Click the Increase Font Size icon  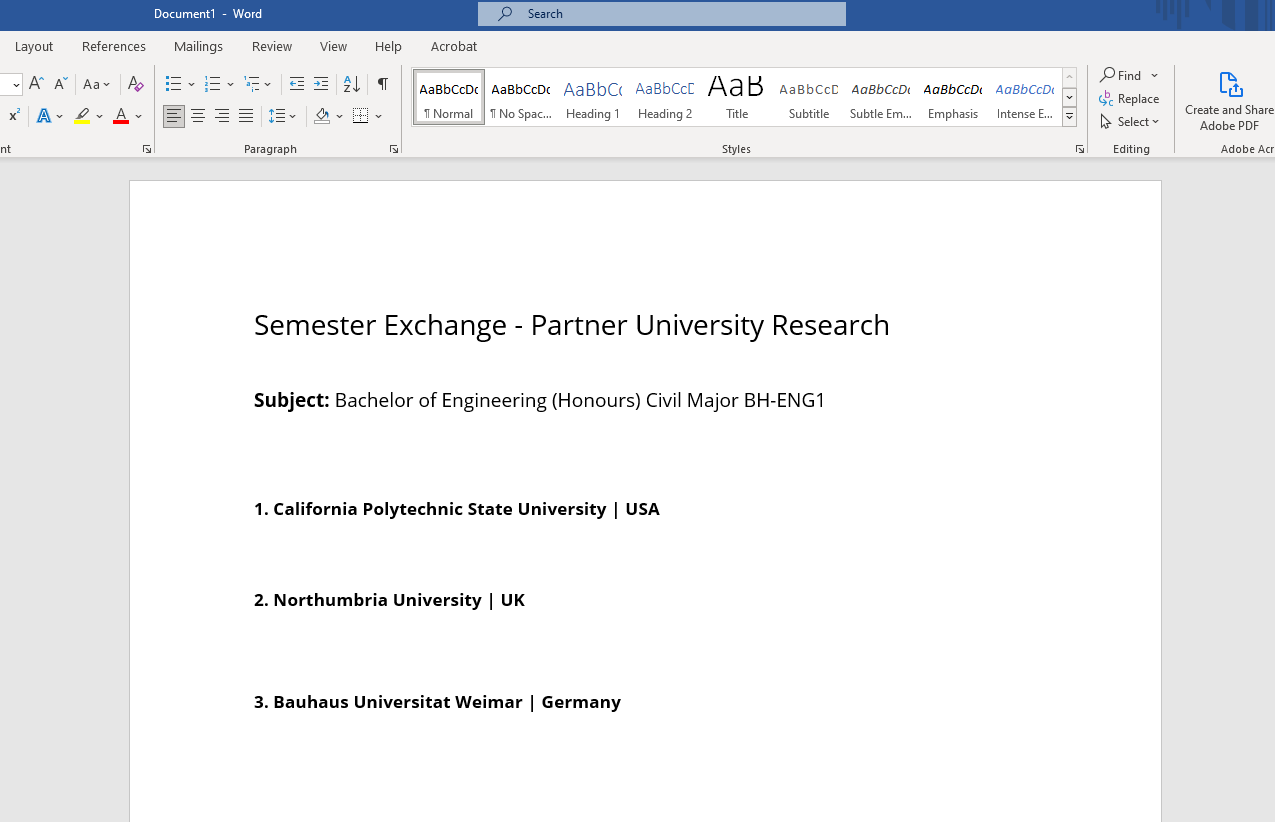tap(36, 84)
